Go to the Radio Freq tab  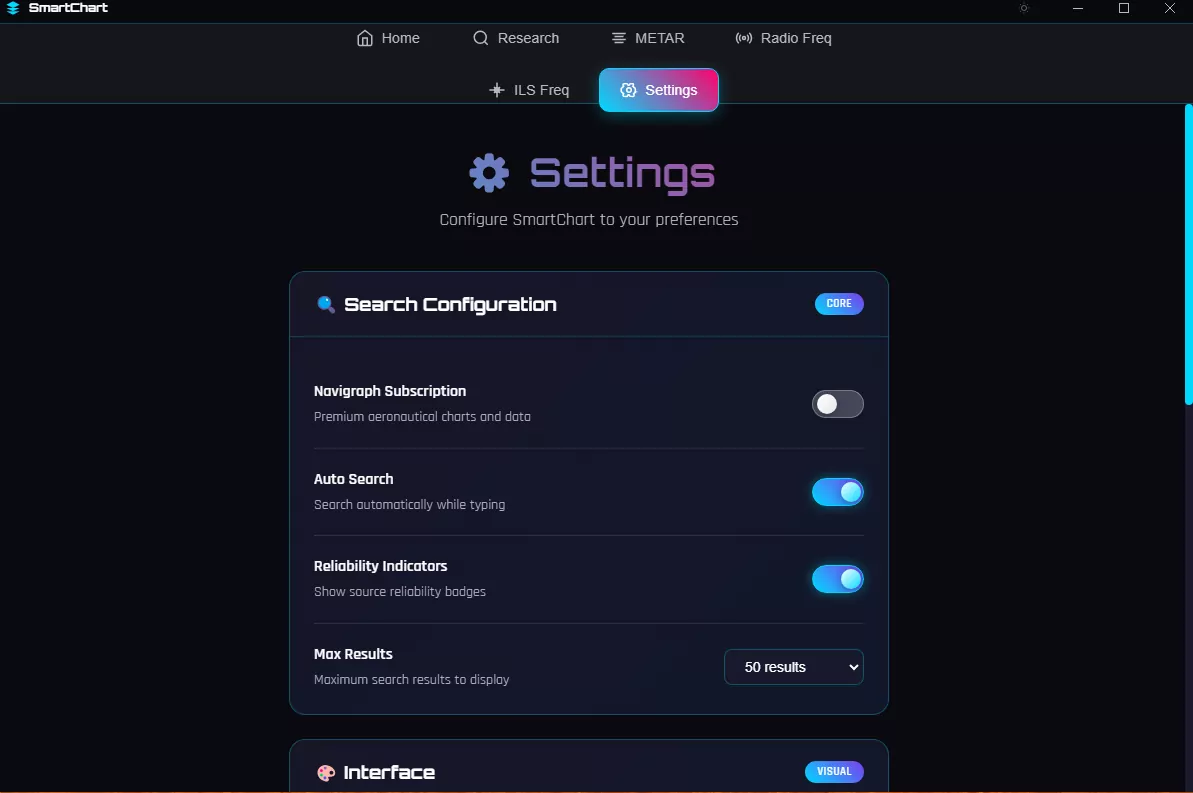(x=783, y=38)
